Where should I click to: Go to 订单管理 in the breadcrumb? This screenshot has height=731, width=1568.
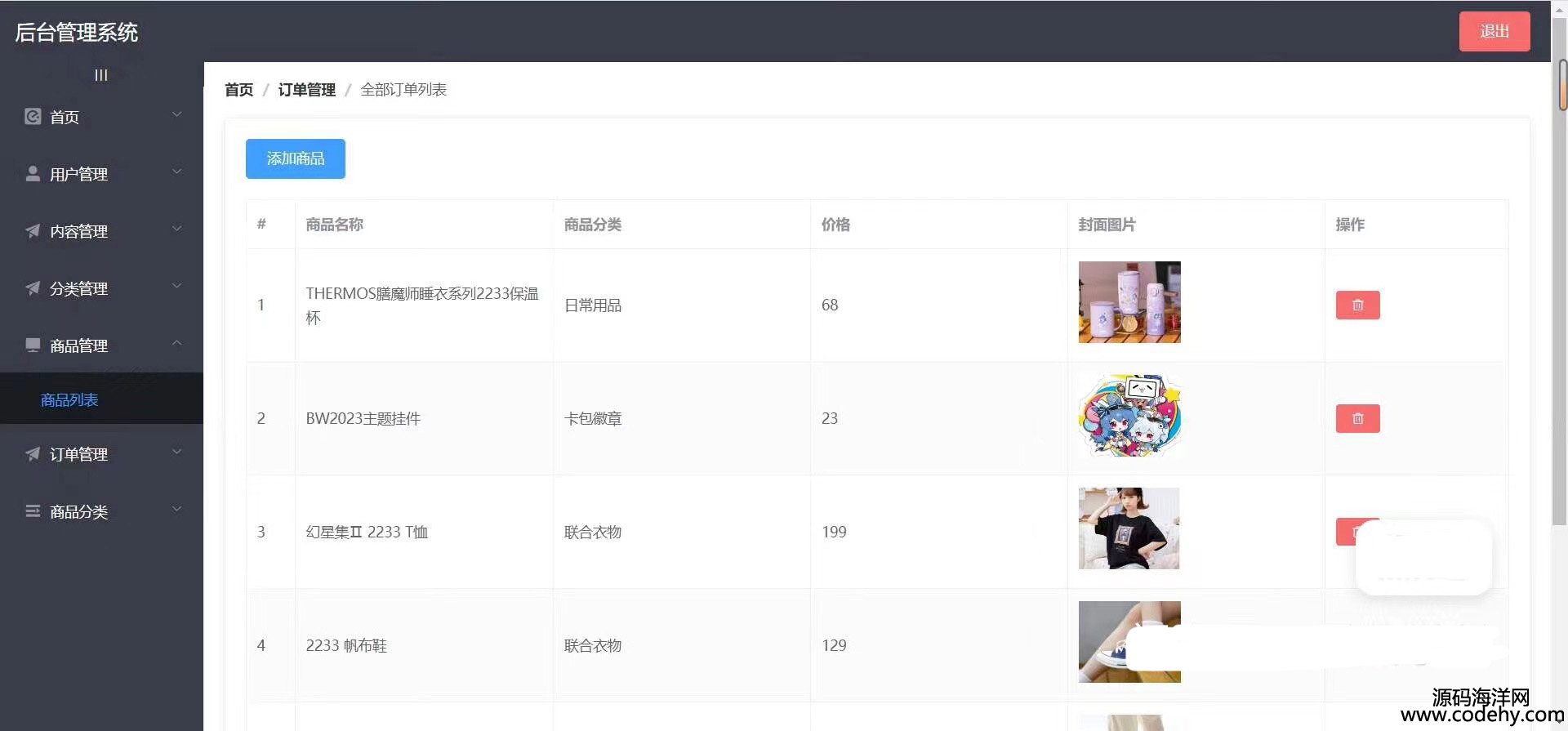tap(307, 90)
